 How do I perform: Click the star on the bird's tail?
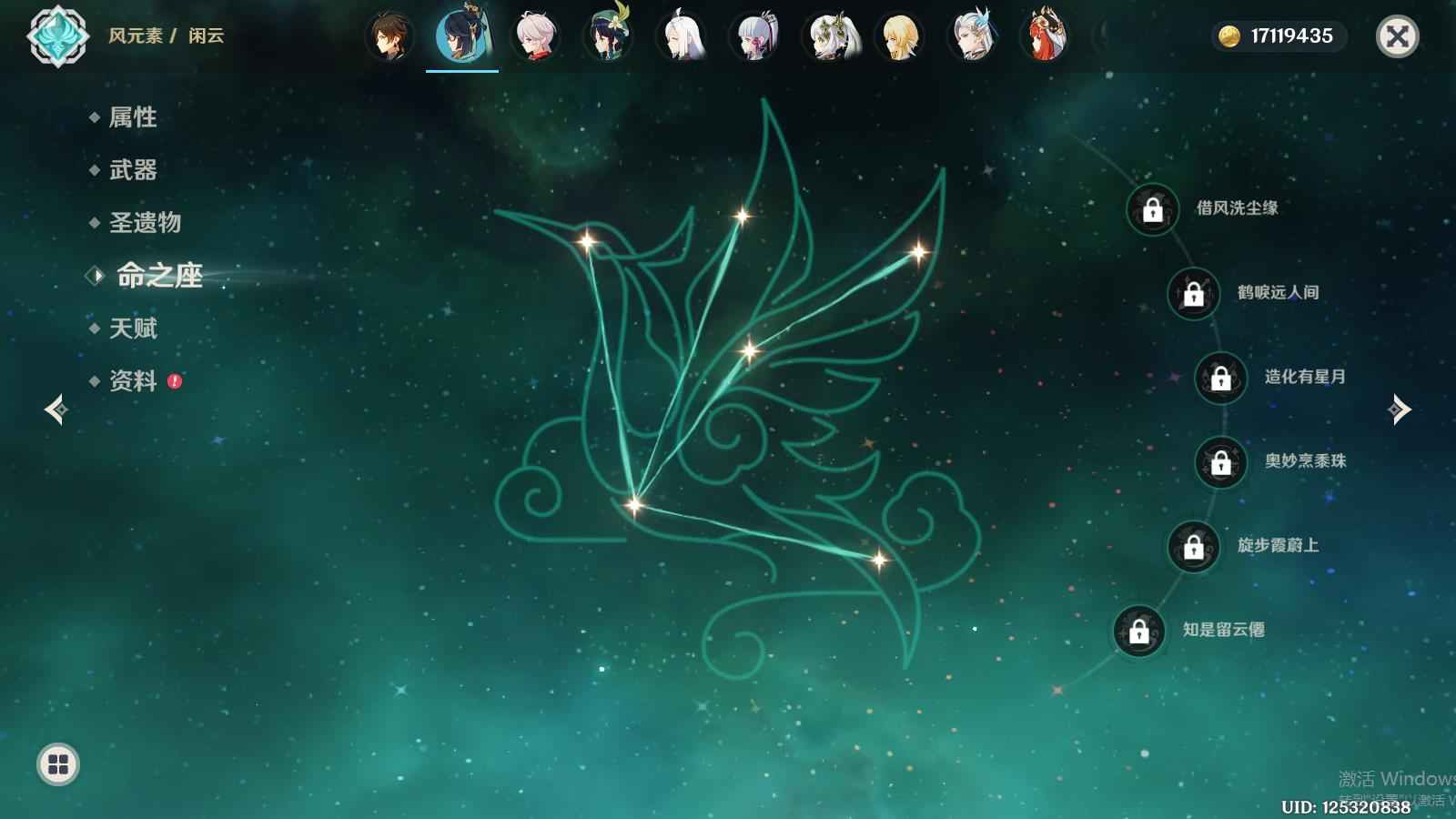[x=879, y=561]
